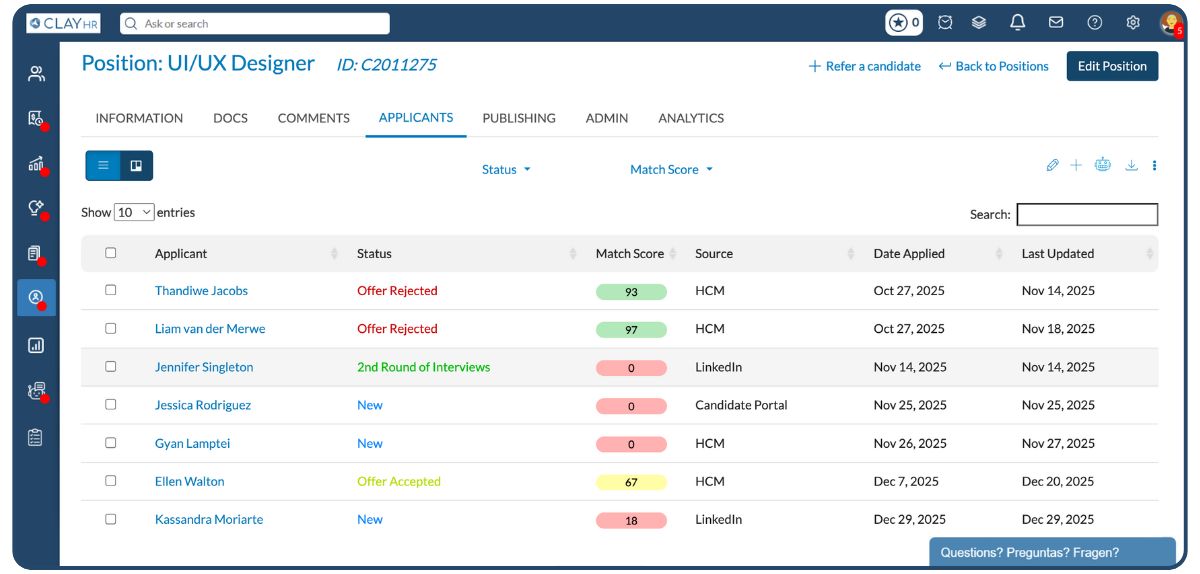1200x574 pixels.
Task: Click the plus add applicant icon
Action: click(x=1076, y=165)
